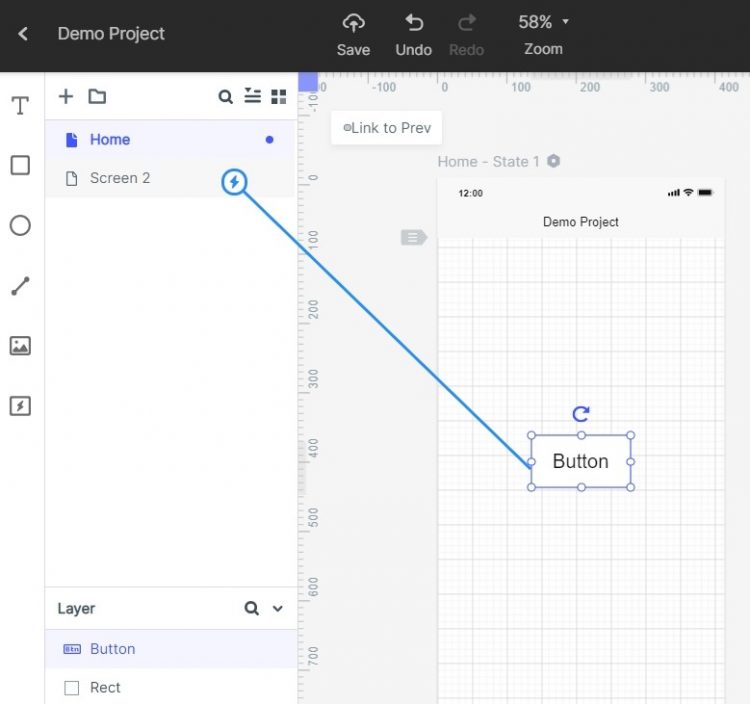750x704 pixels.
Task: Create a new folder in screens panel
Action: pos(97,96)
